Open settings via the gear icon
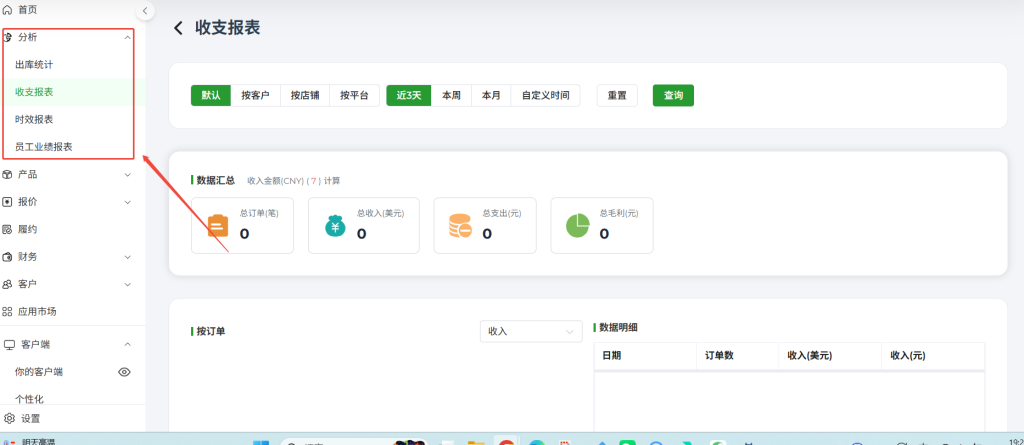This screenshot has height=445, width=1024. pos(9,418)
